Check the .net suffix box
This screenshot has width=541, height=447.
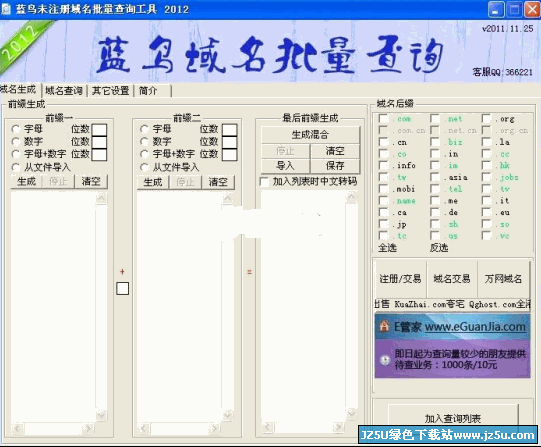coord(435,119)
